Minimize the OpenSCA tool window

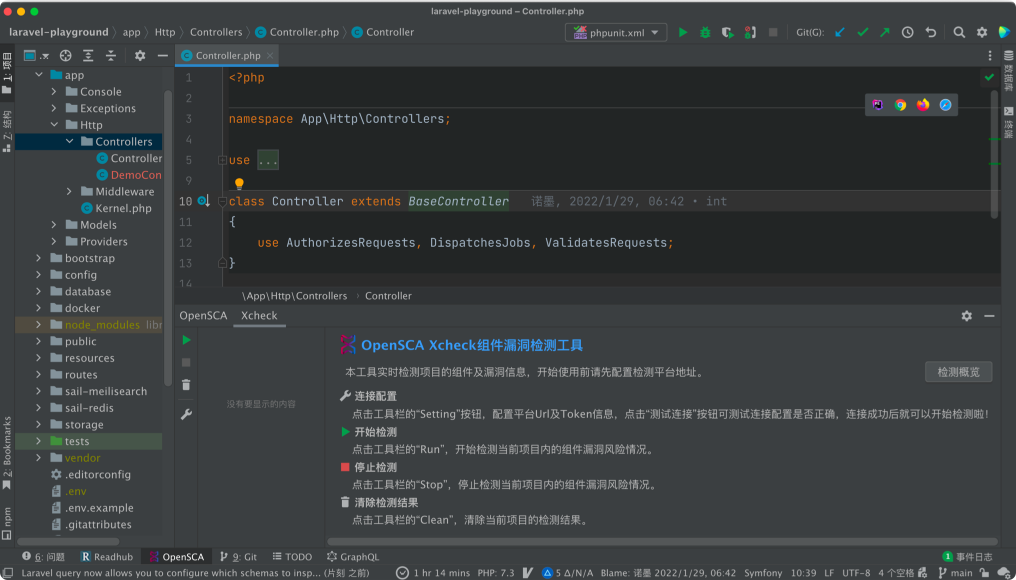[x=989, y=316]
